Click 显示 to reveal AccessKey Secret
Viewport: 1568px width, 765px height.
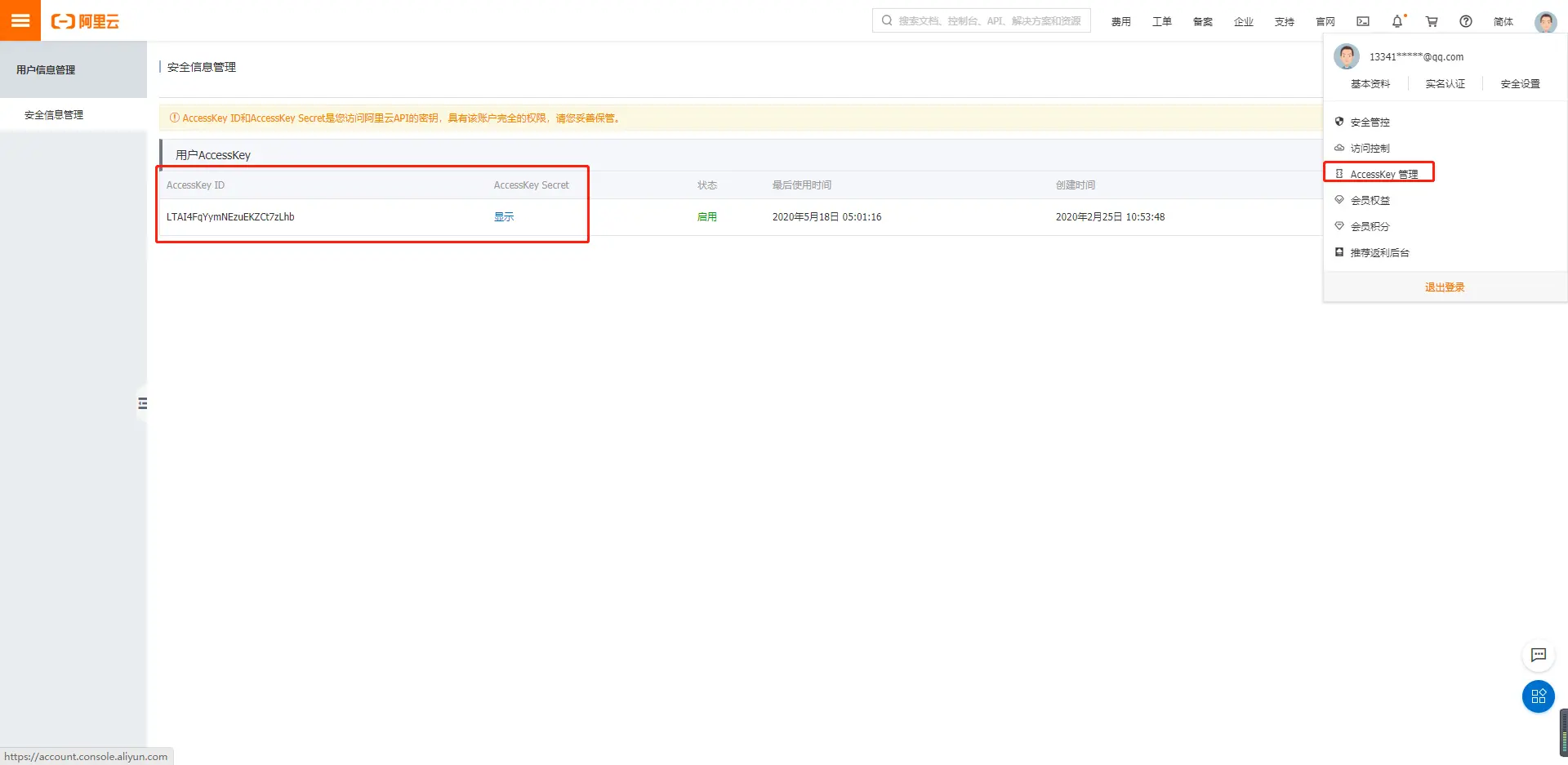(504, 217)
